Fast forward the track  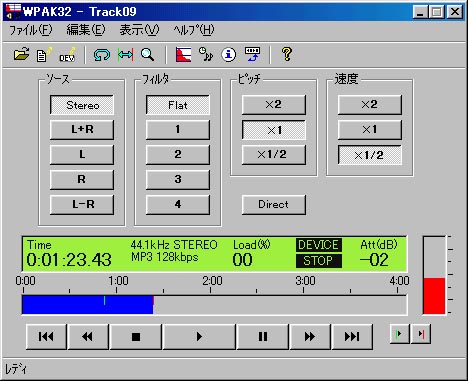[x=310, y=337]
